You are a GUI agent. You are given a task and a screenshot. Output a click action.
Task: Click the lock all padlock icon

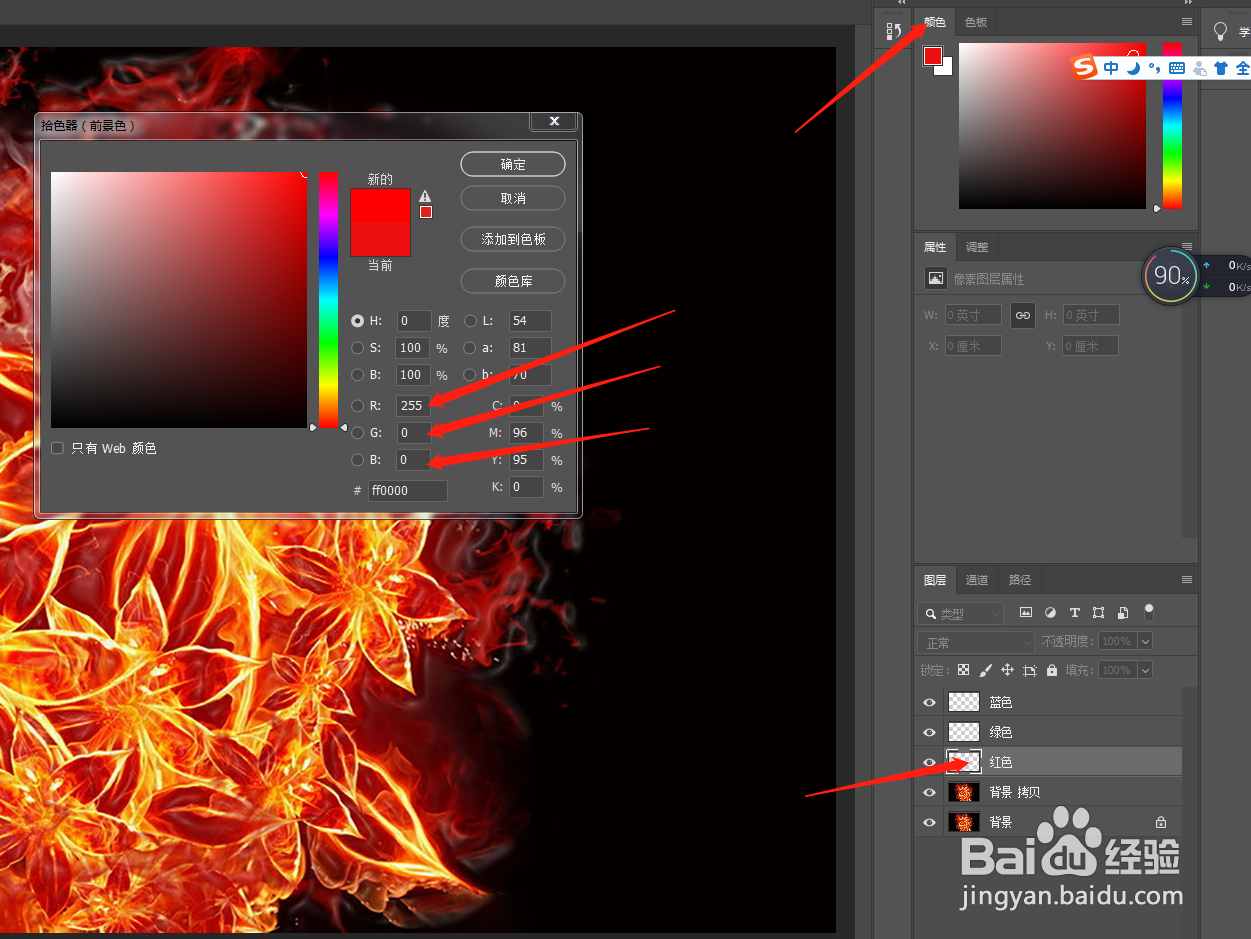1051,670
